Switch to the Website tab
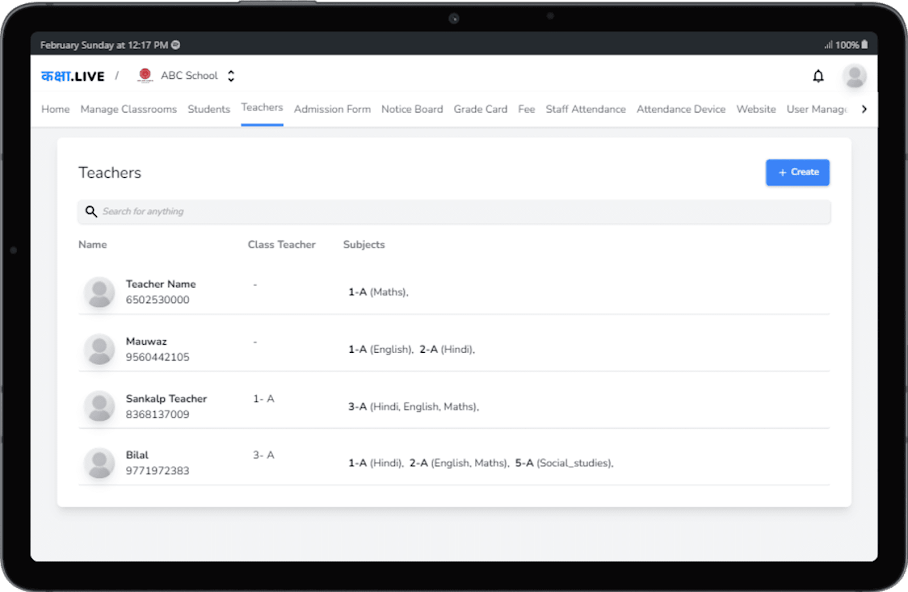908x592 pixels. 756,109
